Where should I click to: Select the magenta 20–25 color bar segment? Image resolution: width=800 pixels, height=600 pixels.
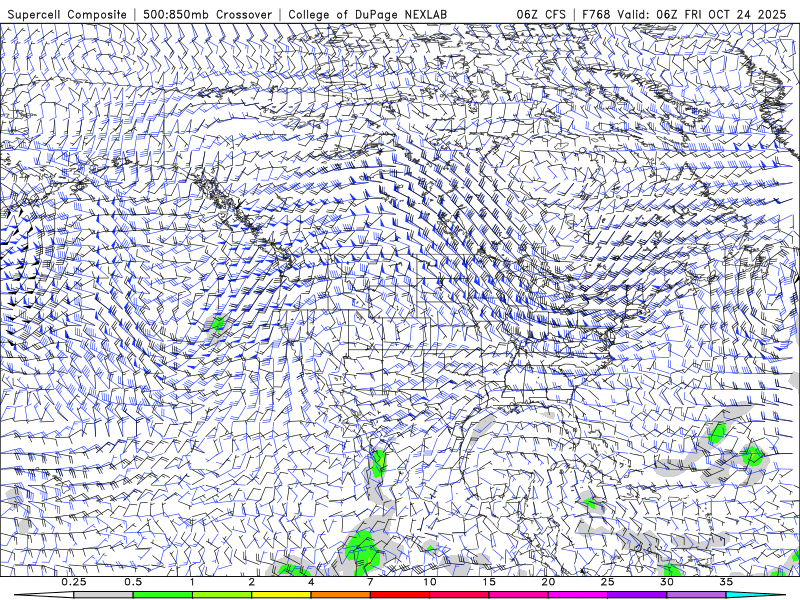coord(578,595)
